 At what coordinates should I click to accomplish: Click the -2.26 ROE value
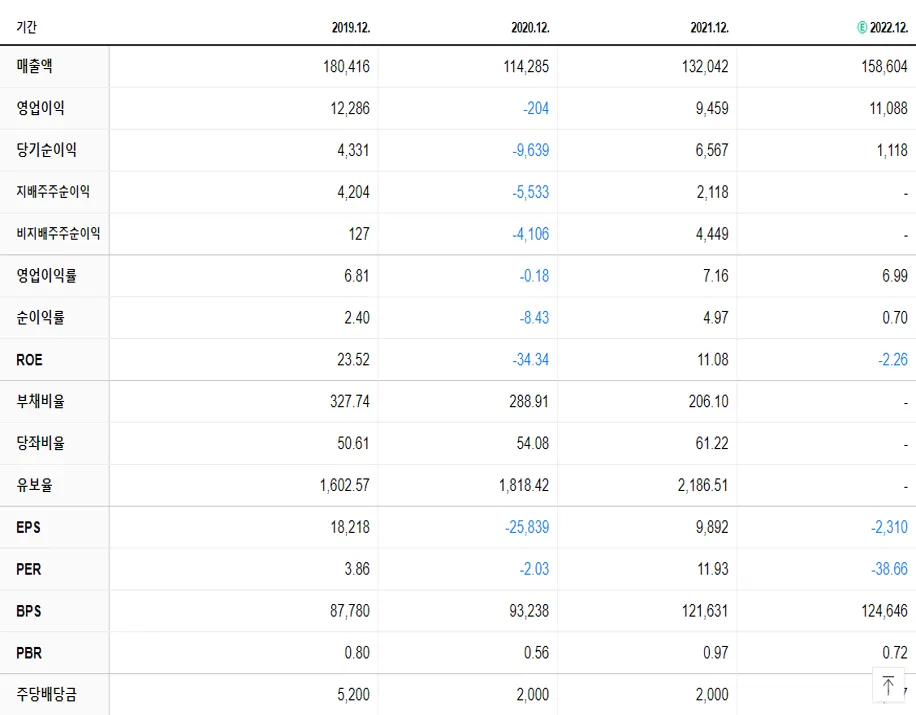click(893, 360)
